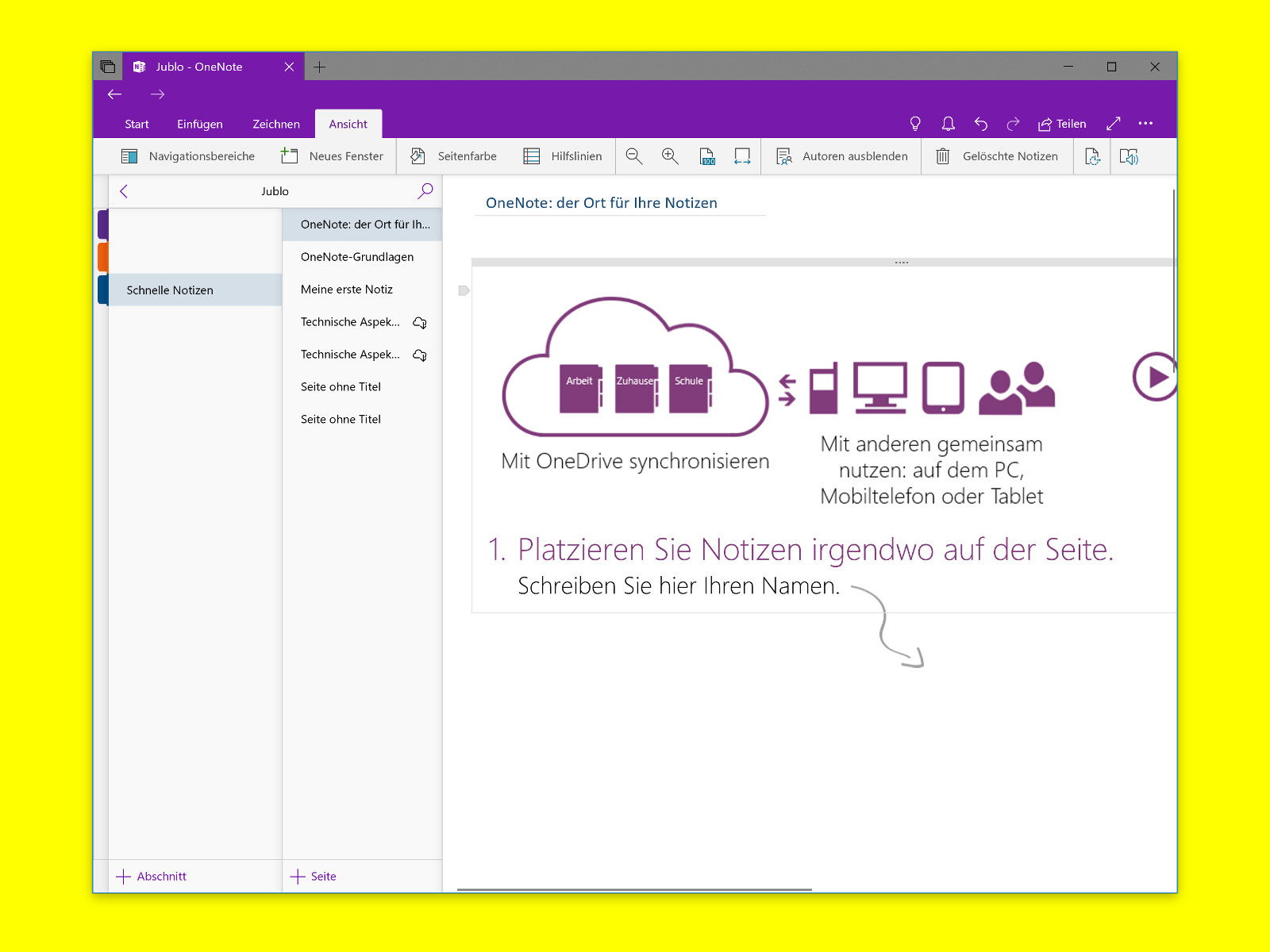
Task: Open Gelöschte Notizen deleted notes
Action: coord(997,156)
